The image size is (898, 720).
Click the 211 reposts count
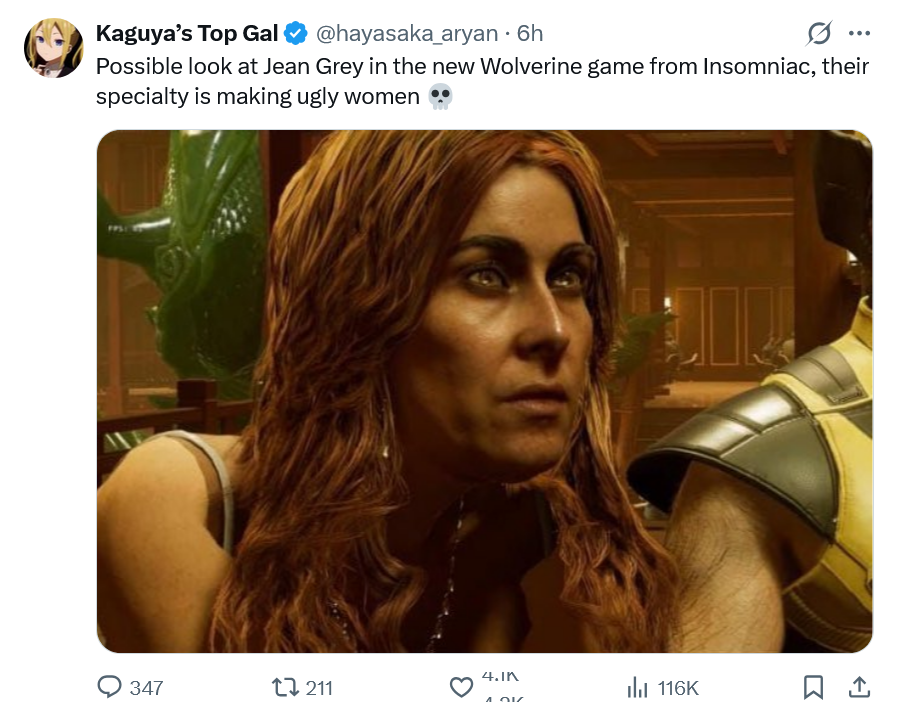click(x=319, y=688)
